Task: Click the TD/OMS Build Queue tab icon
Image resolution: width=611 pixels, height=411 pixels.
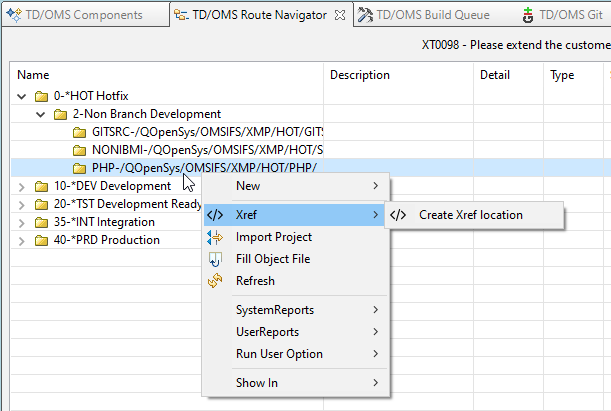Action: tap(366, 16)
